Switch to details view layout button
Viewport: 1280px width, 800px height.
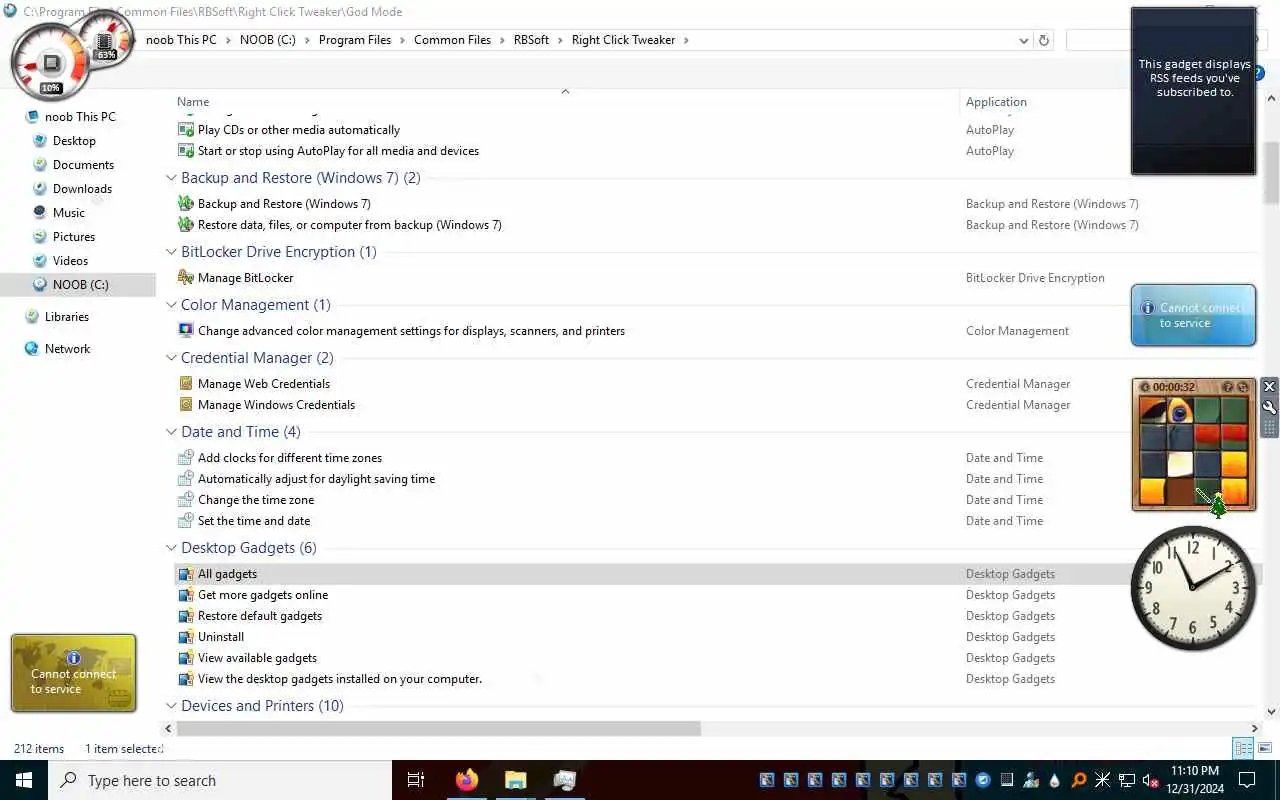coord(1243,748)
